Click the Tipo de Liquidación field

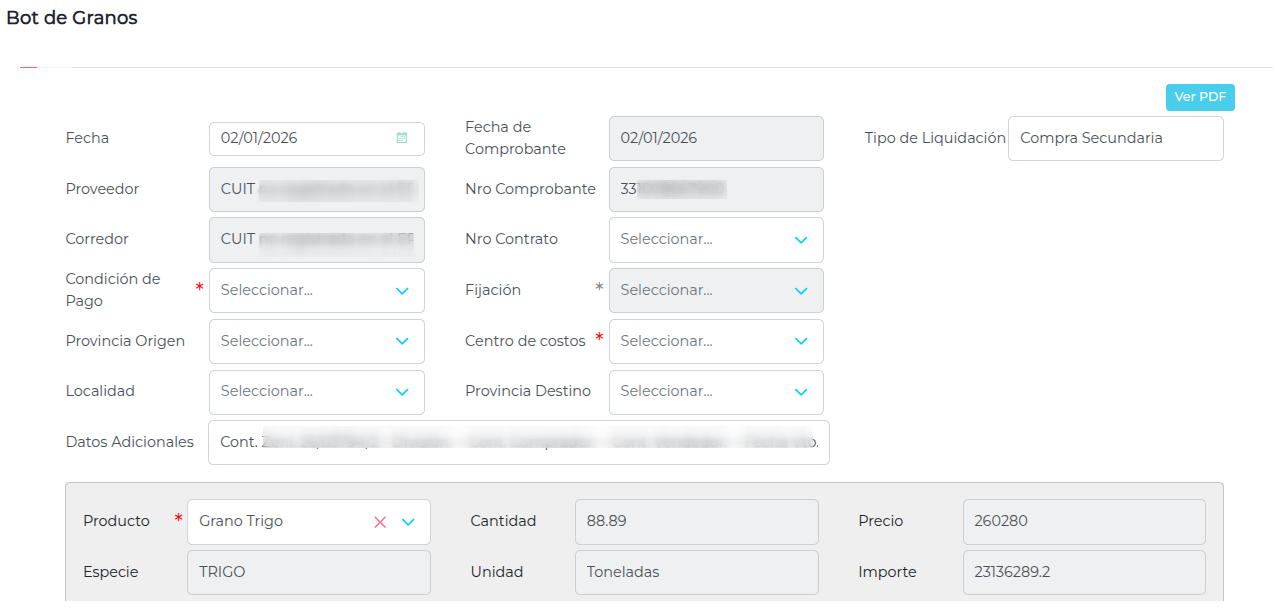tap(1115, 138)
